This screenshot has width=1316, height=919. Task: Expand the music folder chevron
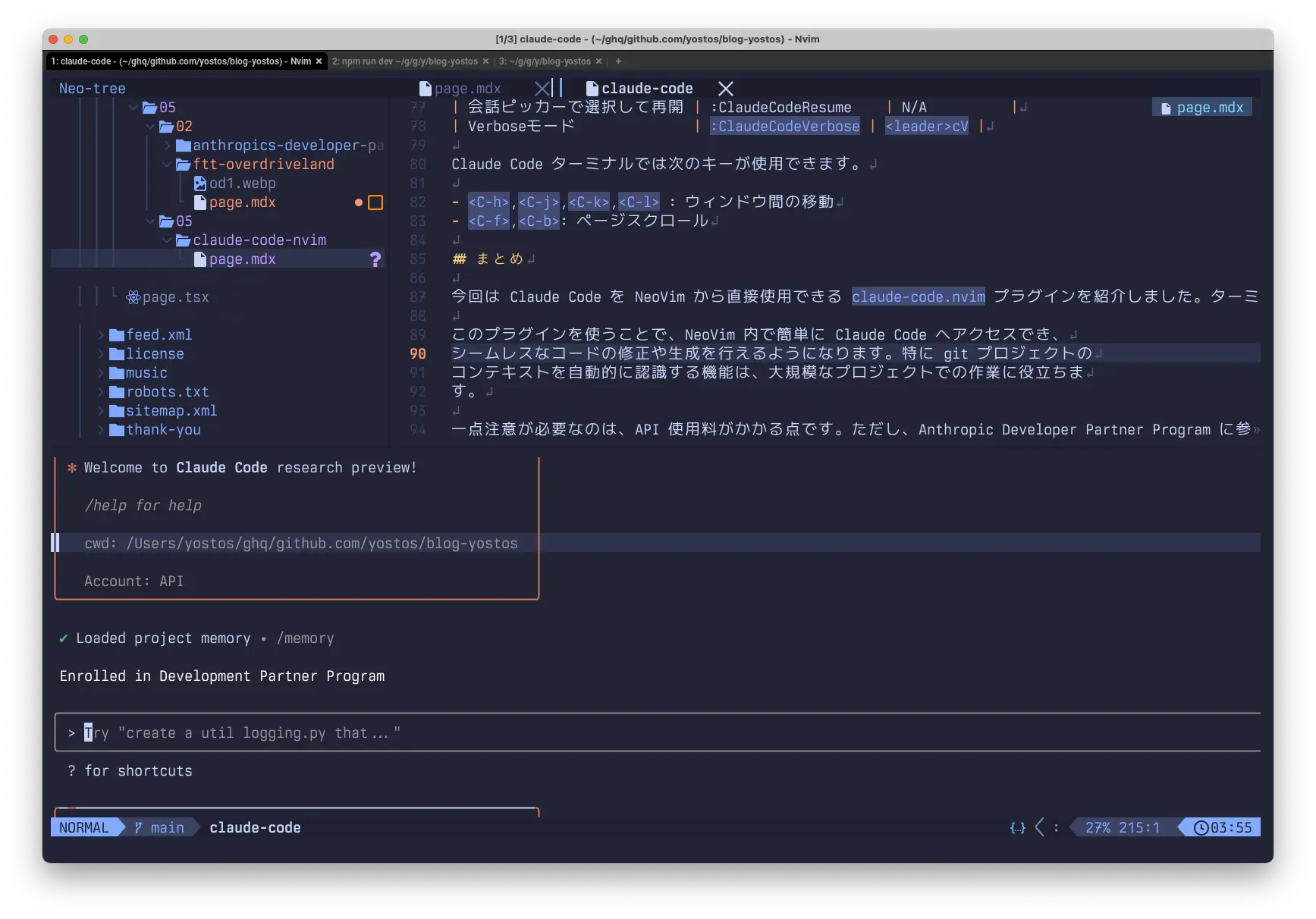click(x=101, y=373)
